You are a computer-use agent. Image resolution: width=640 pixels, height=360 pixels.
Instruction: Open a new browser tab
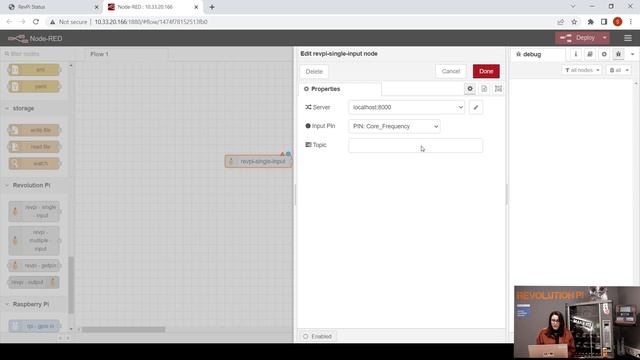212,7
